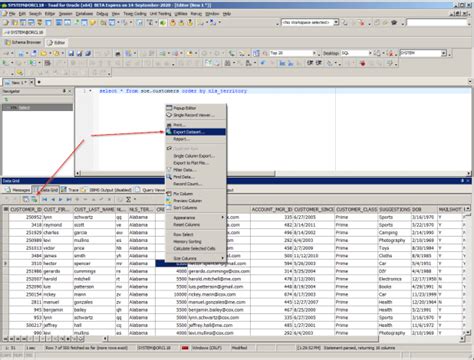Open the Desktop SQL dropdown

[x=370, y=53]
